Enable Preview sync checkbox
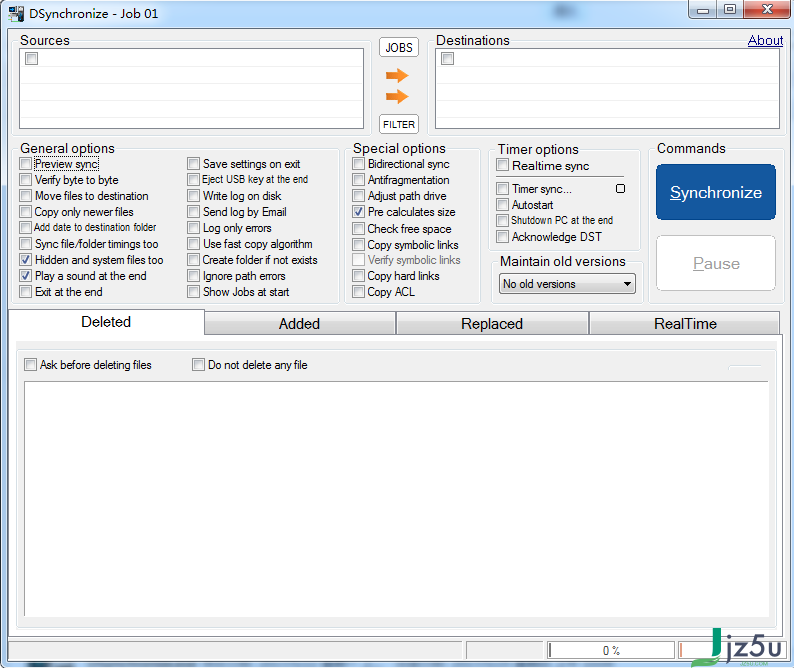The image size is (794, 668). [26, 164]
